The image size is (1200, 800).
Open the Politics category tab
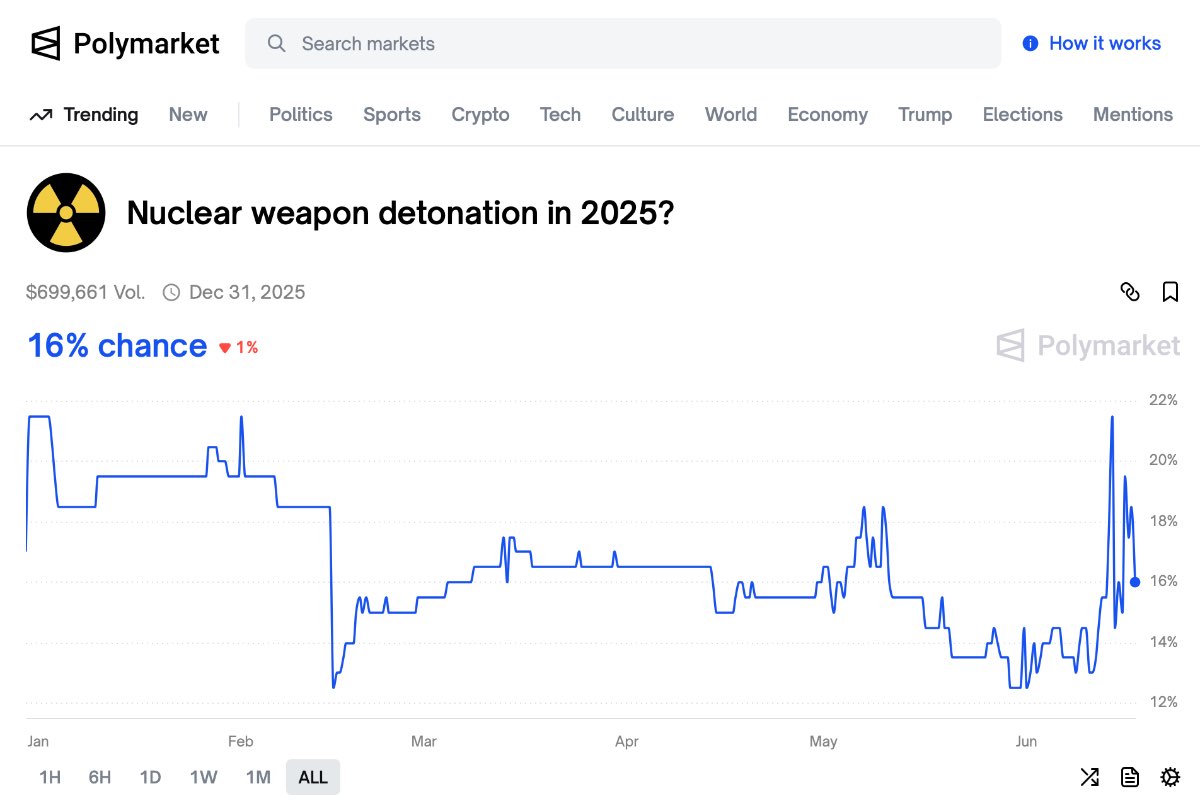pyautogui.click(x=300, y=114)
